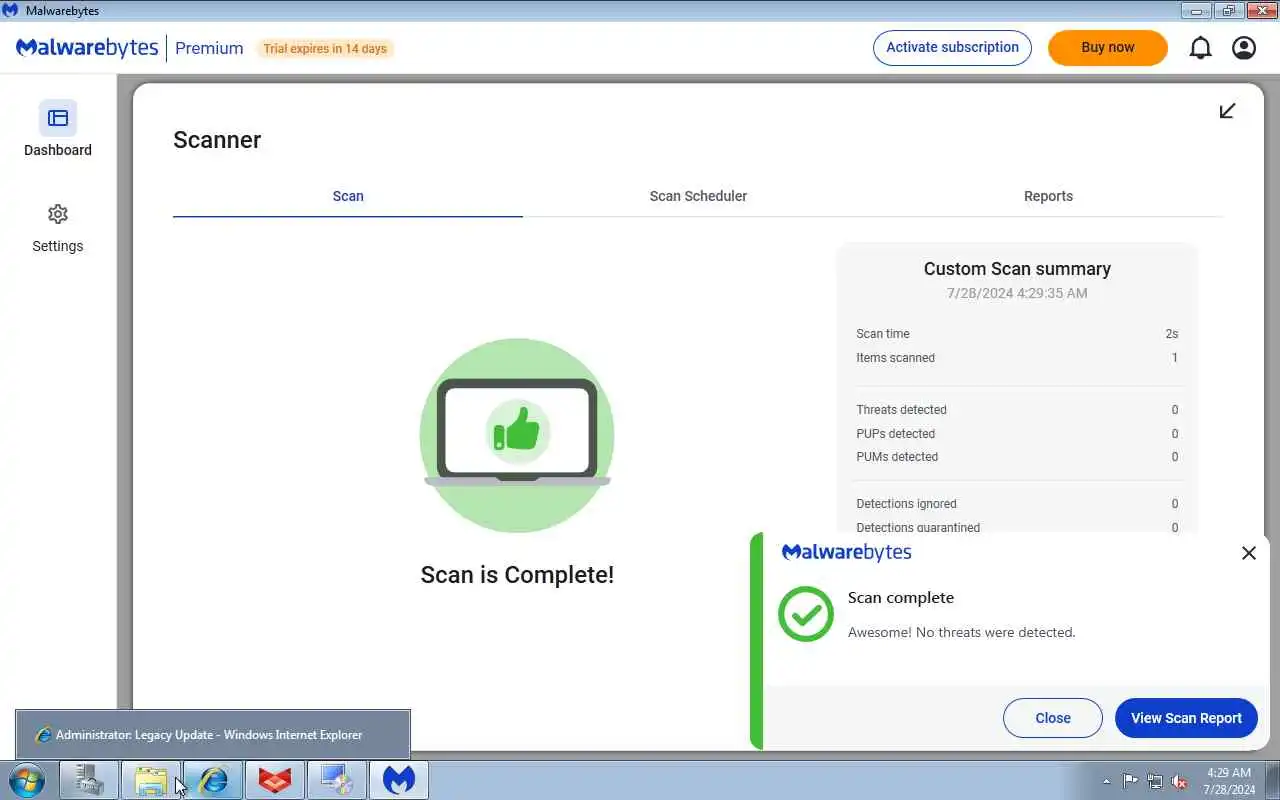
Task: Click the PUMs detected row label
Action: (x=897, y=457)
